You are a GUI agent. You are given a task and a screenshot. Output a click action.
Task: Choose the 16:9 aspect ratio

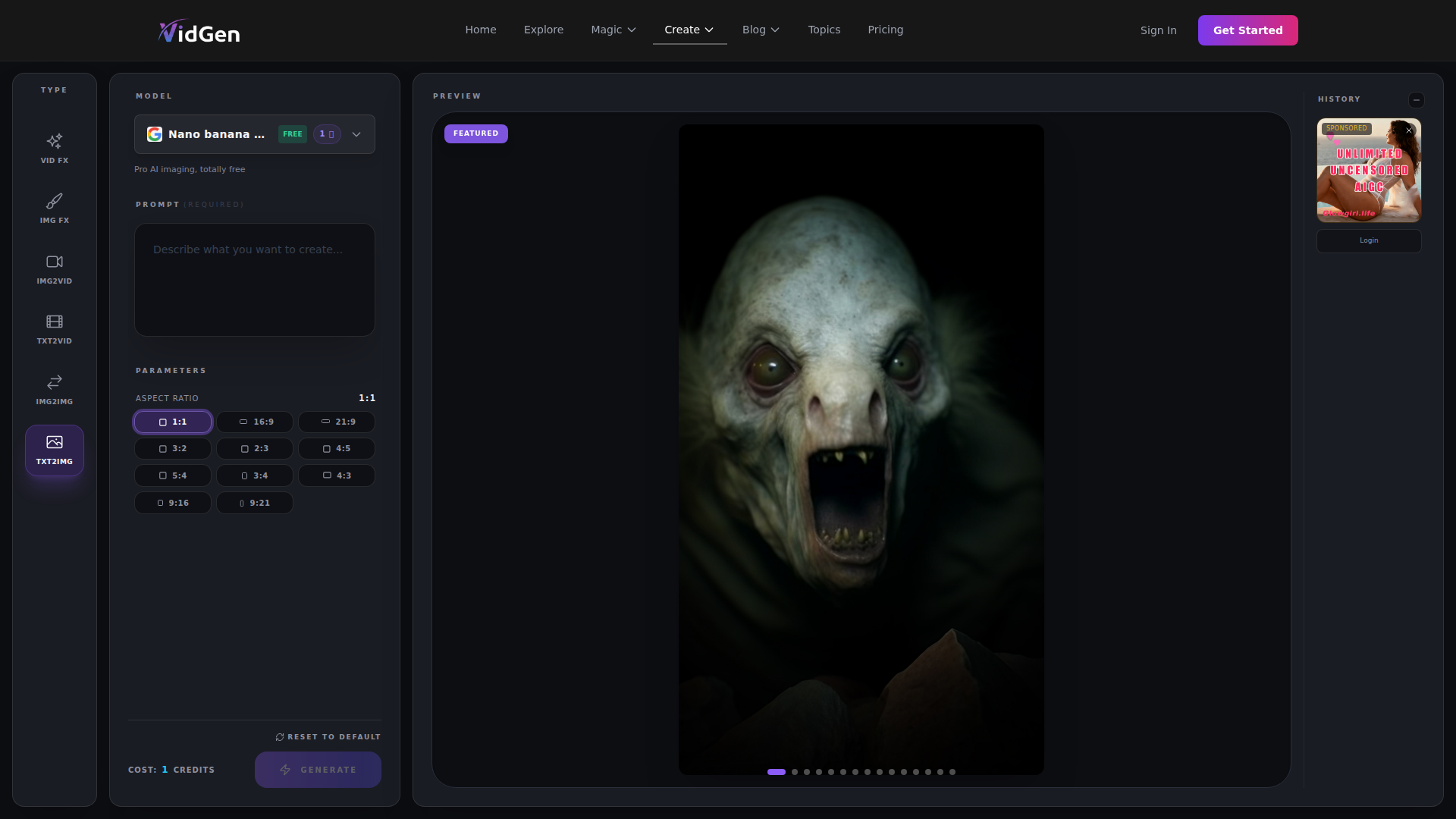click(255, 422)
